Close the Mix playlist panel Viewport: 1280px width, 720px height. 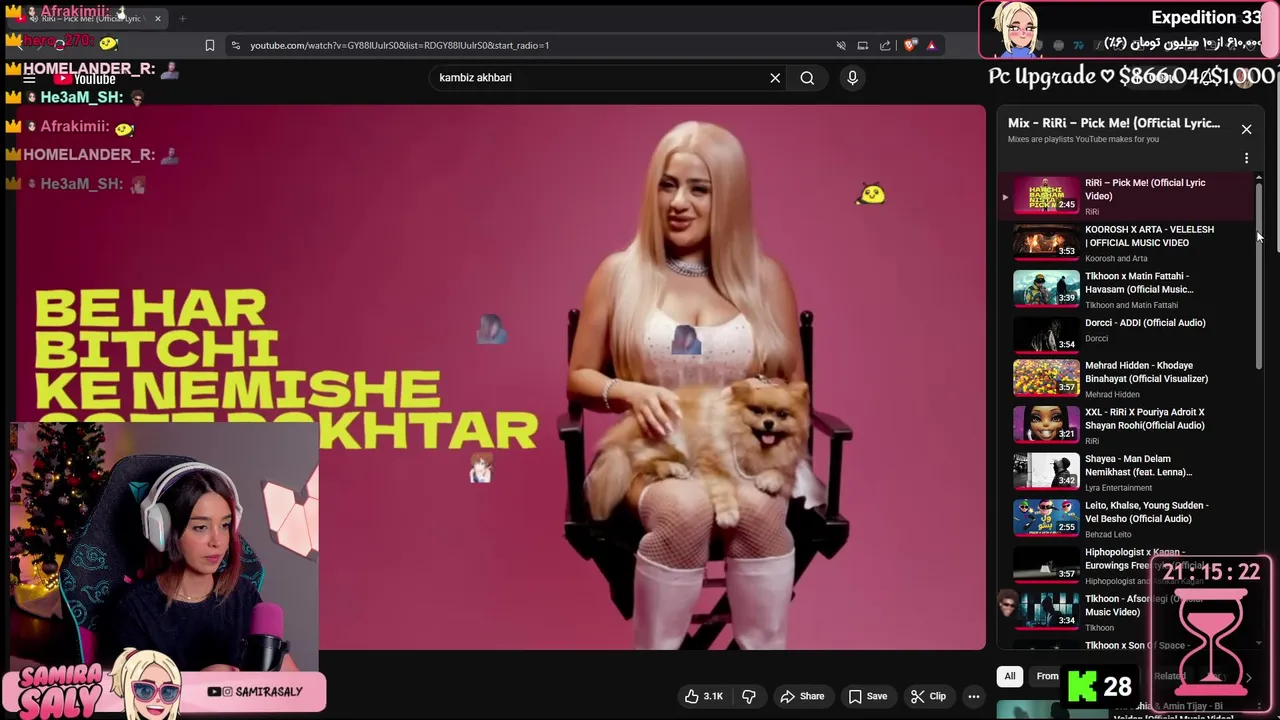point(1246,129)
